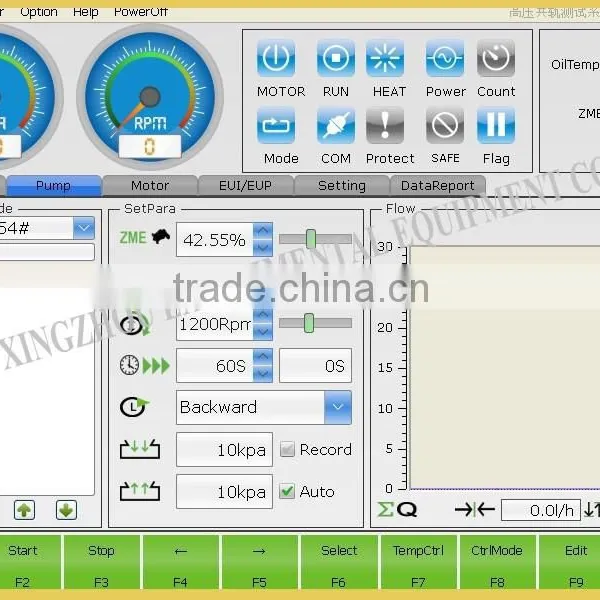Click the 42.55% ZME input field
This screenshot has height=600, width=600.
[x=215, y=240]
